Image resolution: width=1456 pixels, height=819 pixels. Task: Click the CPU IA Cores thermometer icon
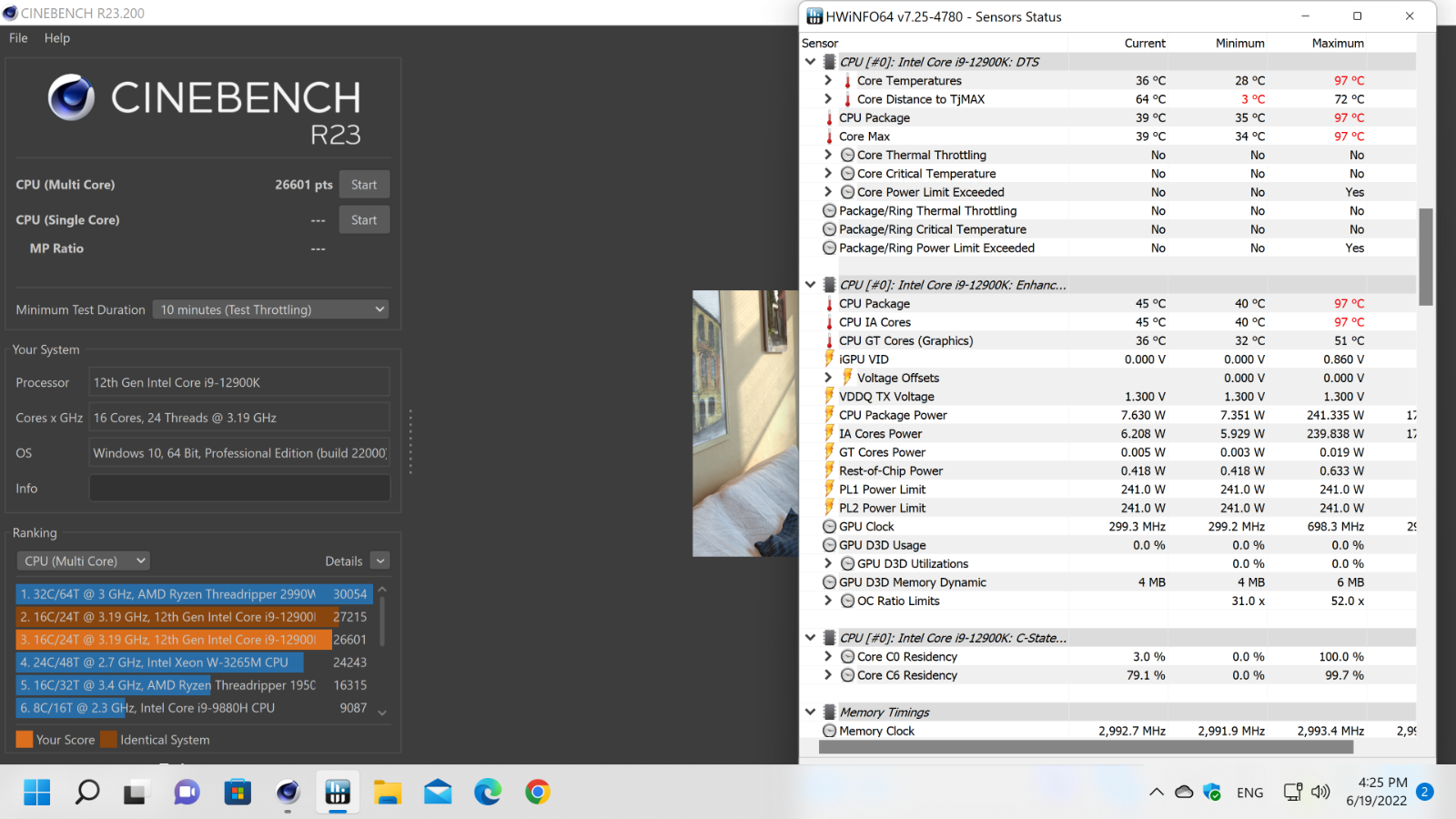pyautogui.click(x=829, y=322)
